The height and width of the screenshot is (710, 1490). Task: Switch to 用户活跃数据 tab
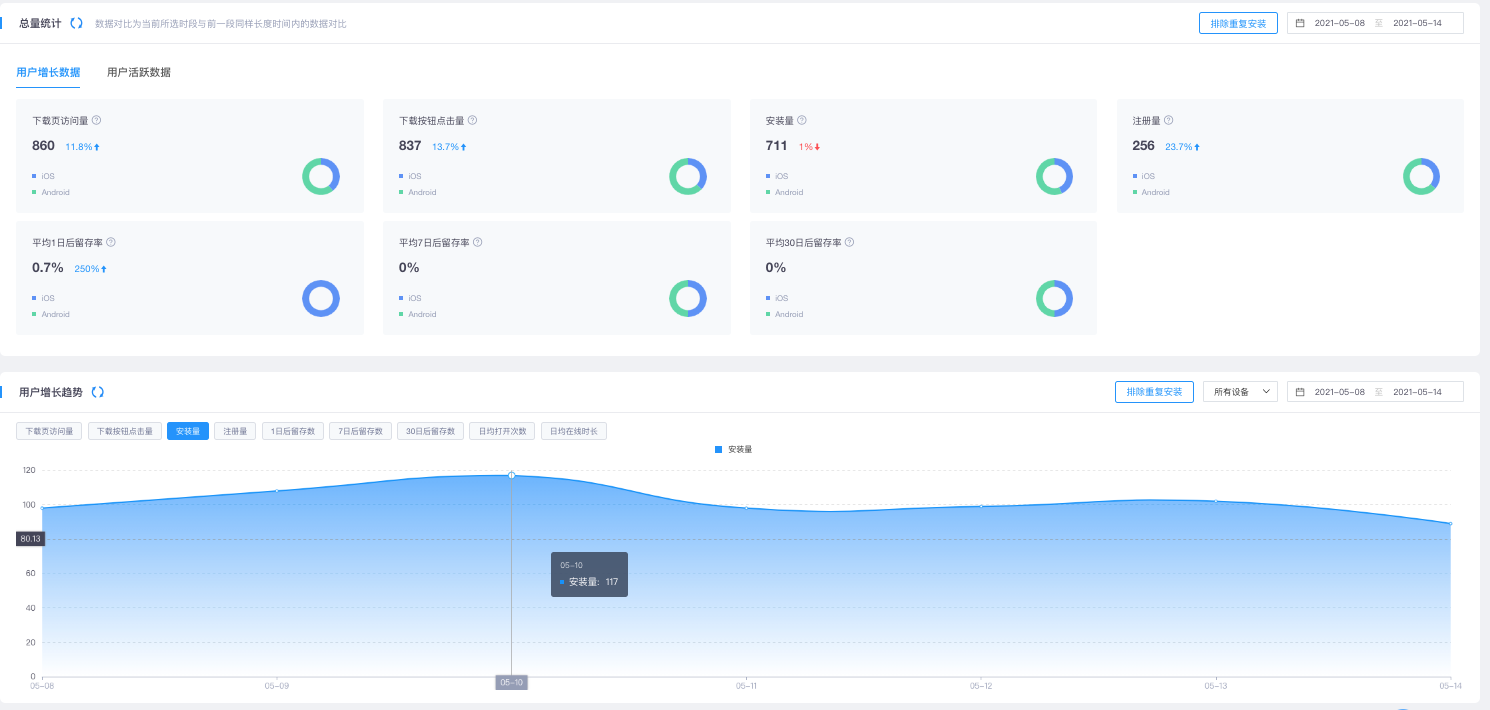139,72
